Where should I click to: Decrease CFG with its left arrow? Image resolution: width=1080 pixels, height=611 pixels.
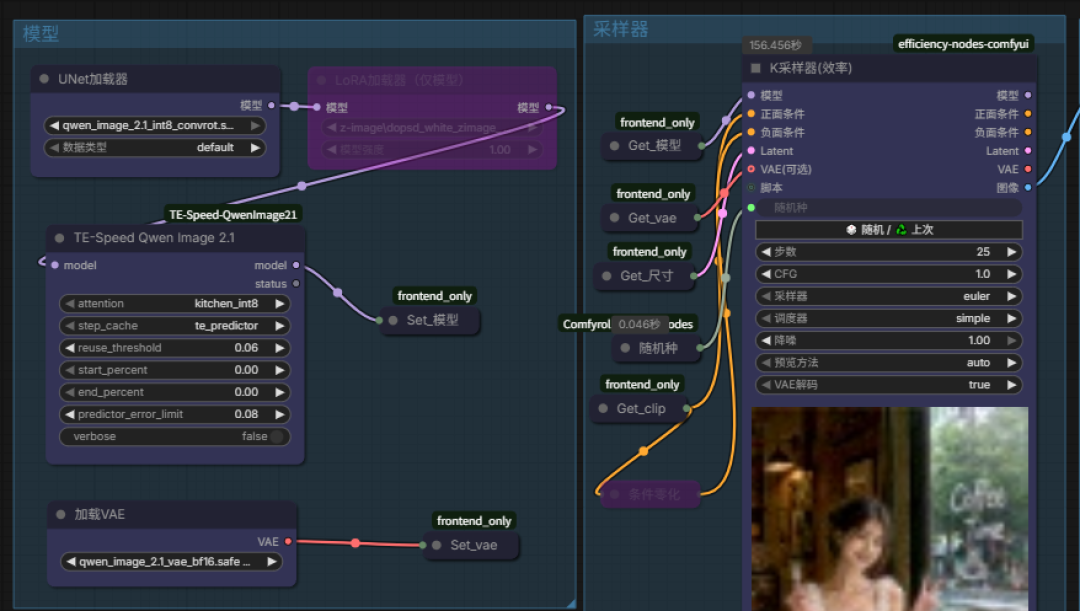765,274
